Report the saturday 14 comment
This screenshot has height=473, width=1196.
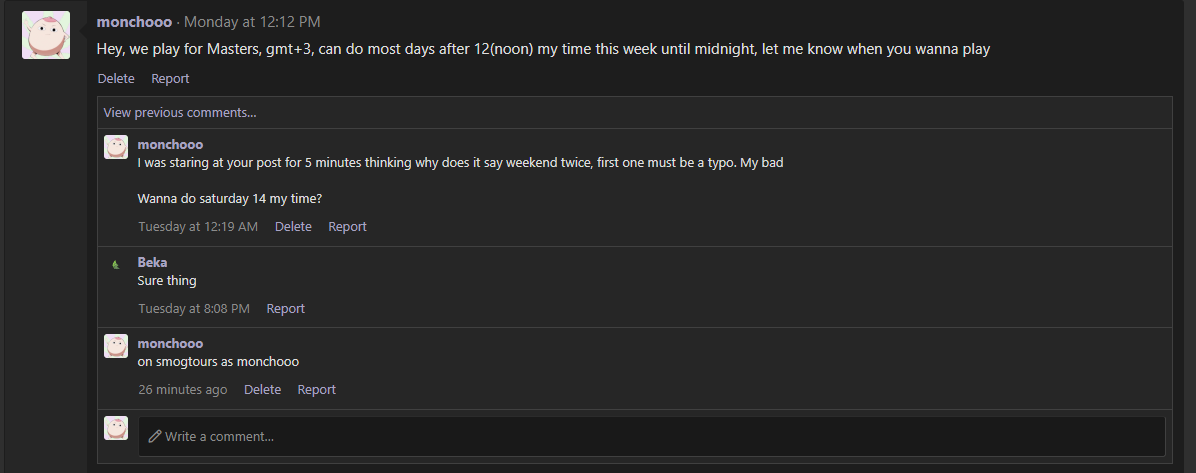348,227
